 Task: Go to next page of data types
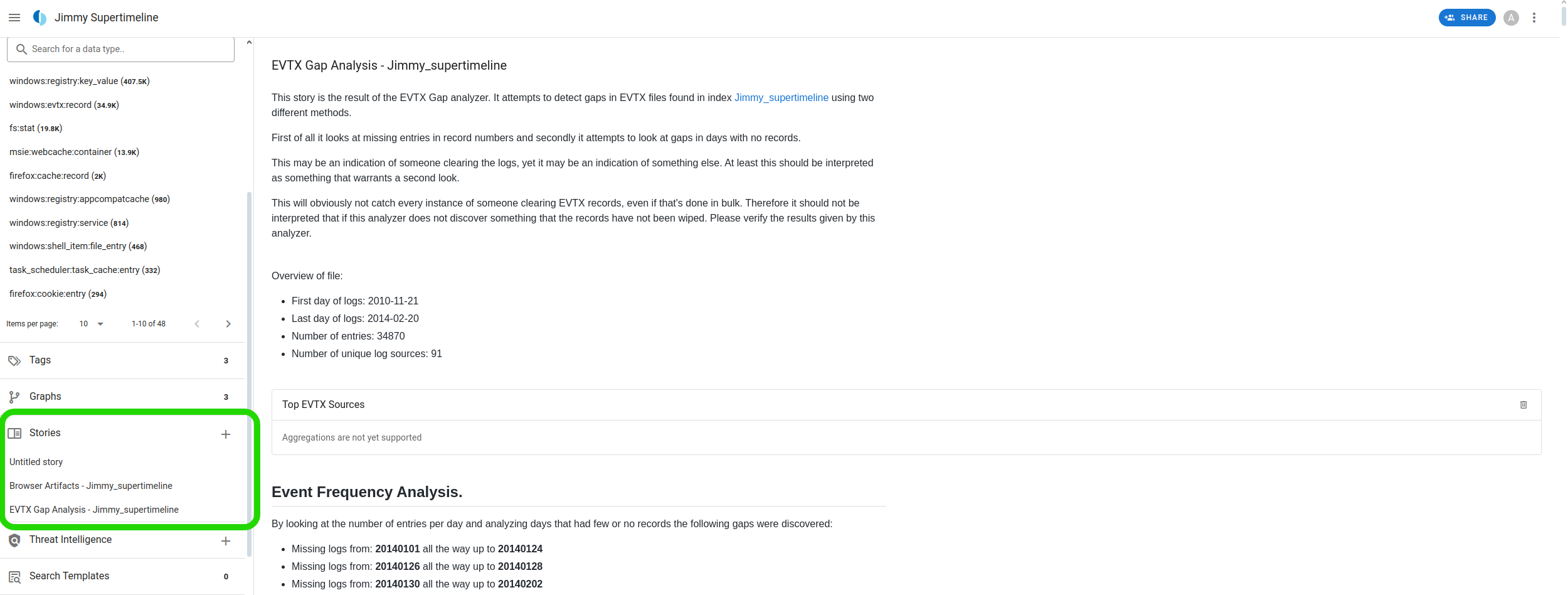pyautogui.click(x=228, y=324)
